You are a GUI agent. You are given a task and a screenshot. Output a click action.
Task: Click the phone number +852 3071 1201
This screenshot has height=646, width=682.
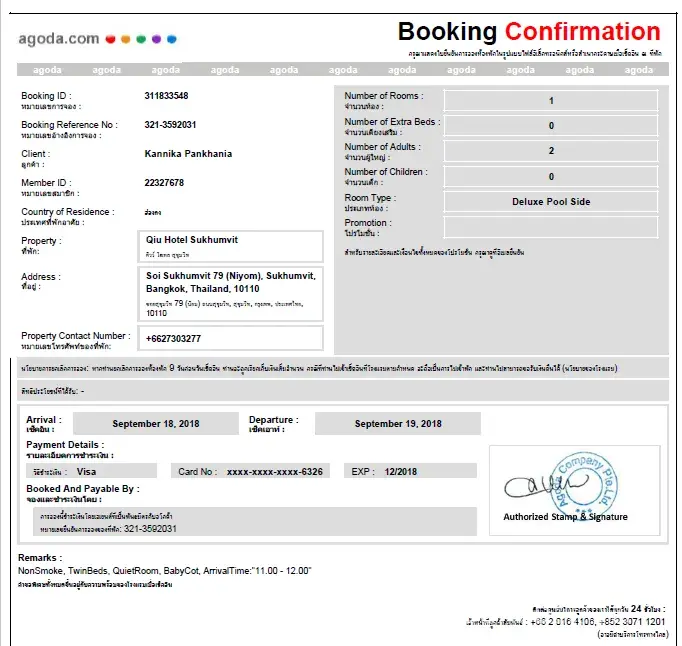coord(632,622)
